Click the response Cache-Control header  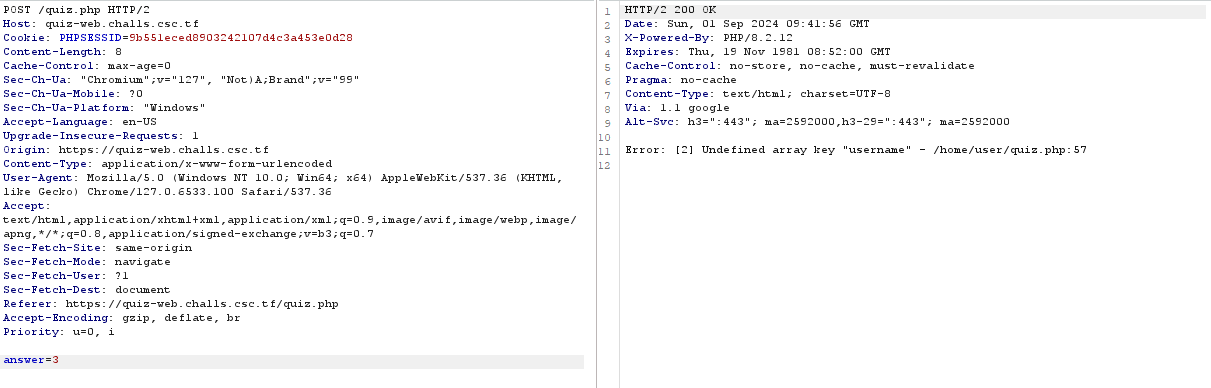click(x=799, y=65)
